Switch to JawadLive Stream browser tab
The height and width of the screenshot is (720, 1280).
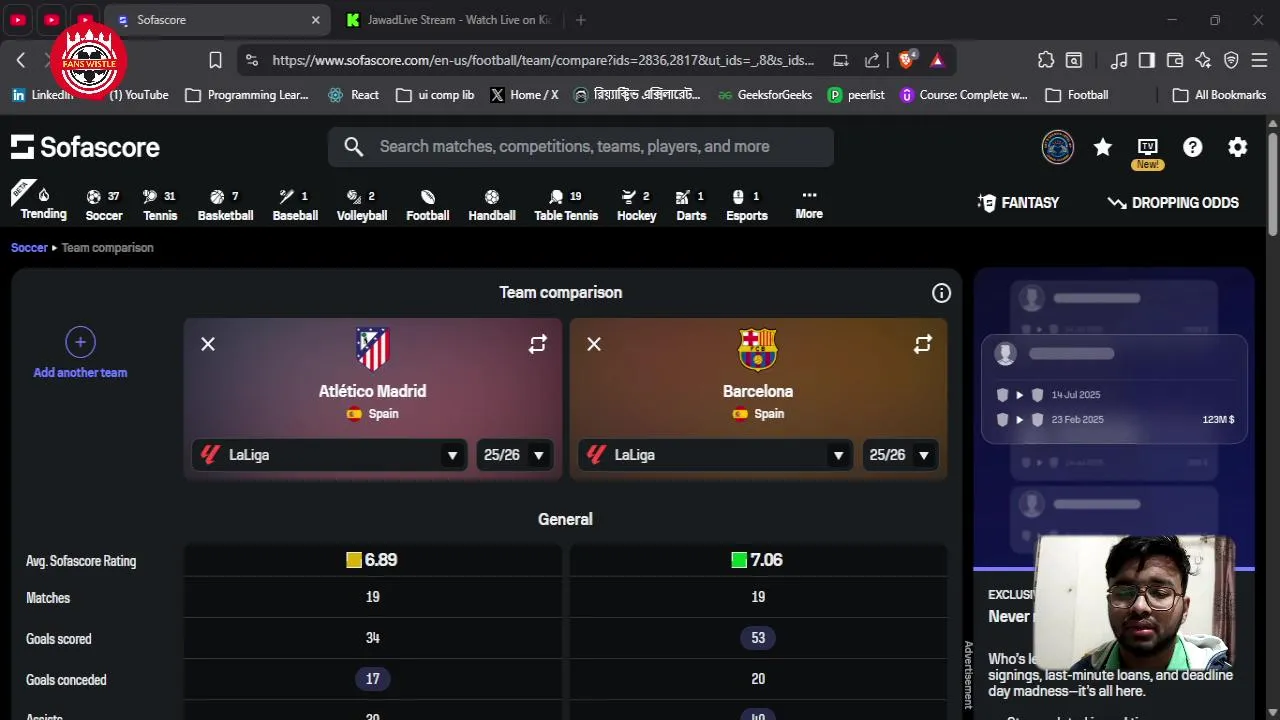449,20
